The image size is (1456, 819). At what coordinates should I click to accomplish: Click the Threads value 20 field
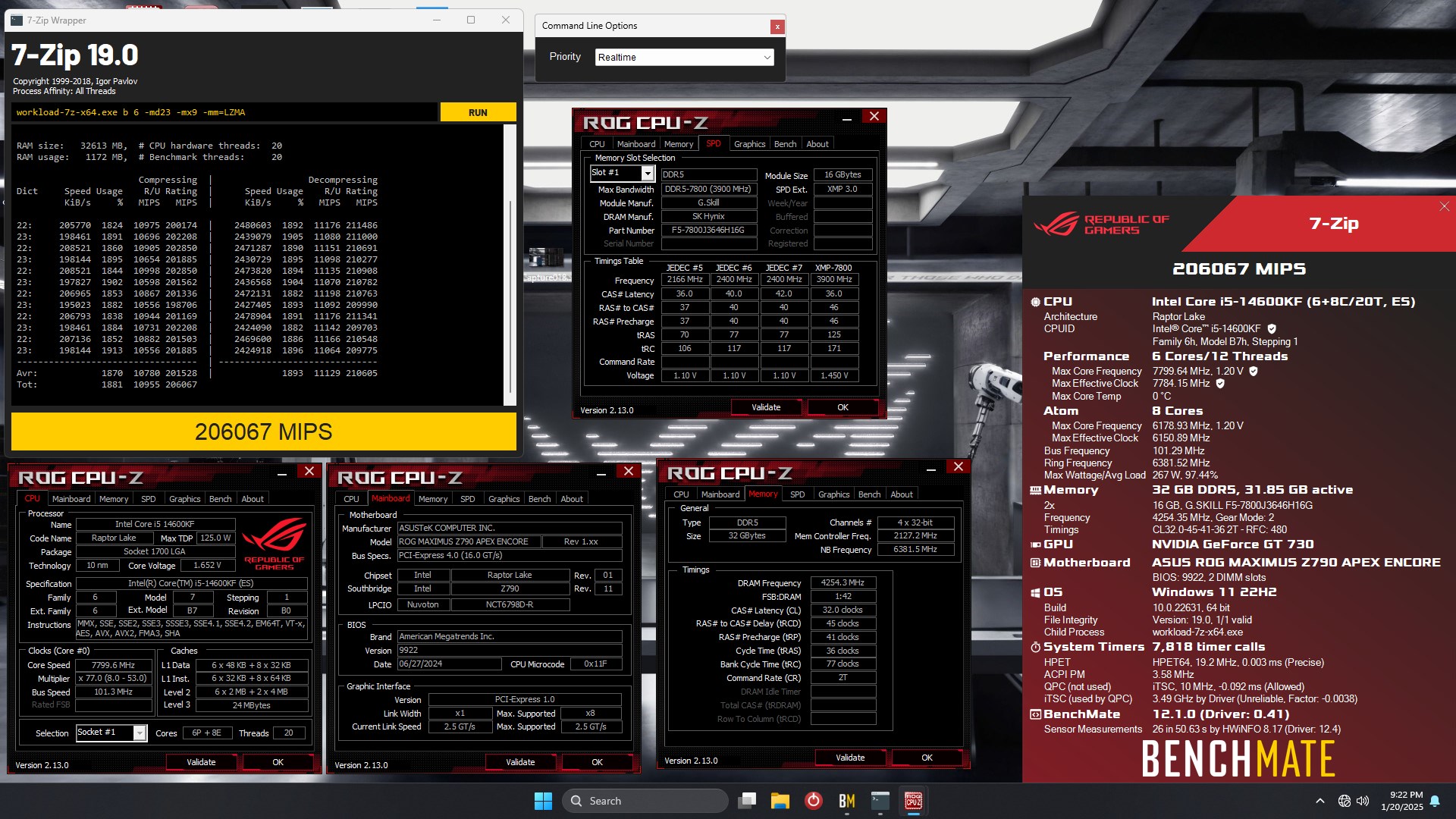tap(289, 733)
